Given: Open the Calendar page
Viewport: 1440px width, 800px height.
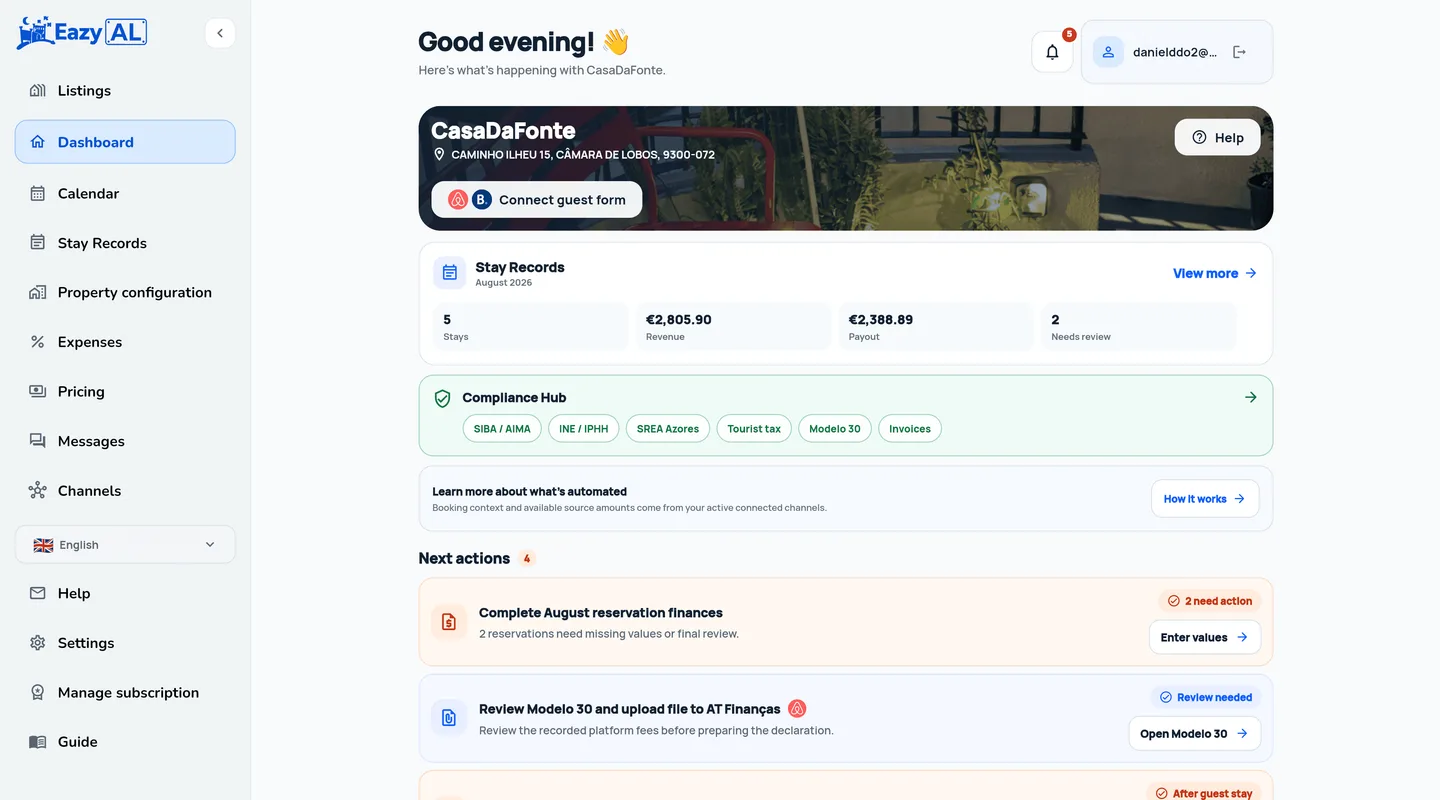Looking at the screenshot, I should pyautogui.click(x=125, y=194).
